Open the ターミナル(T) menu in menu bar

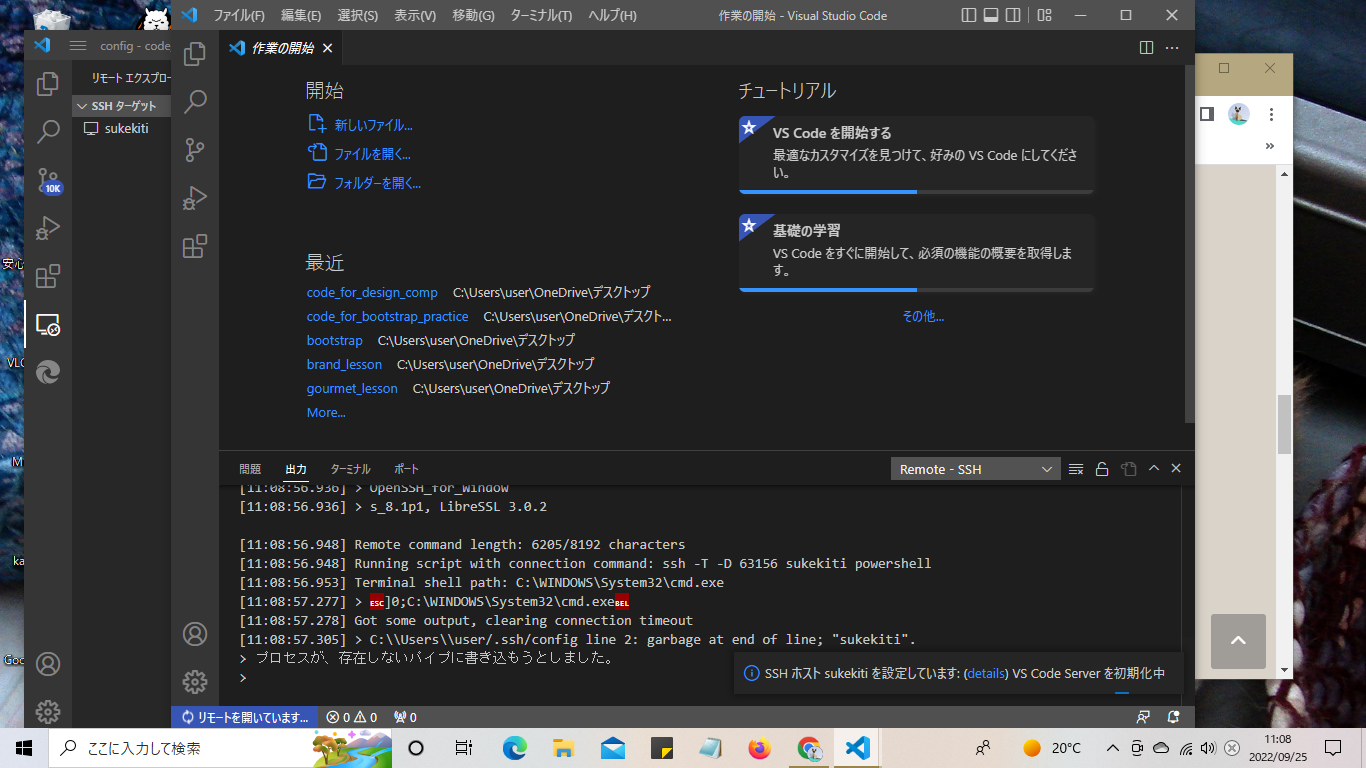(x=541, y=15)
